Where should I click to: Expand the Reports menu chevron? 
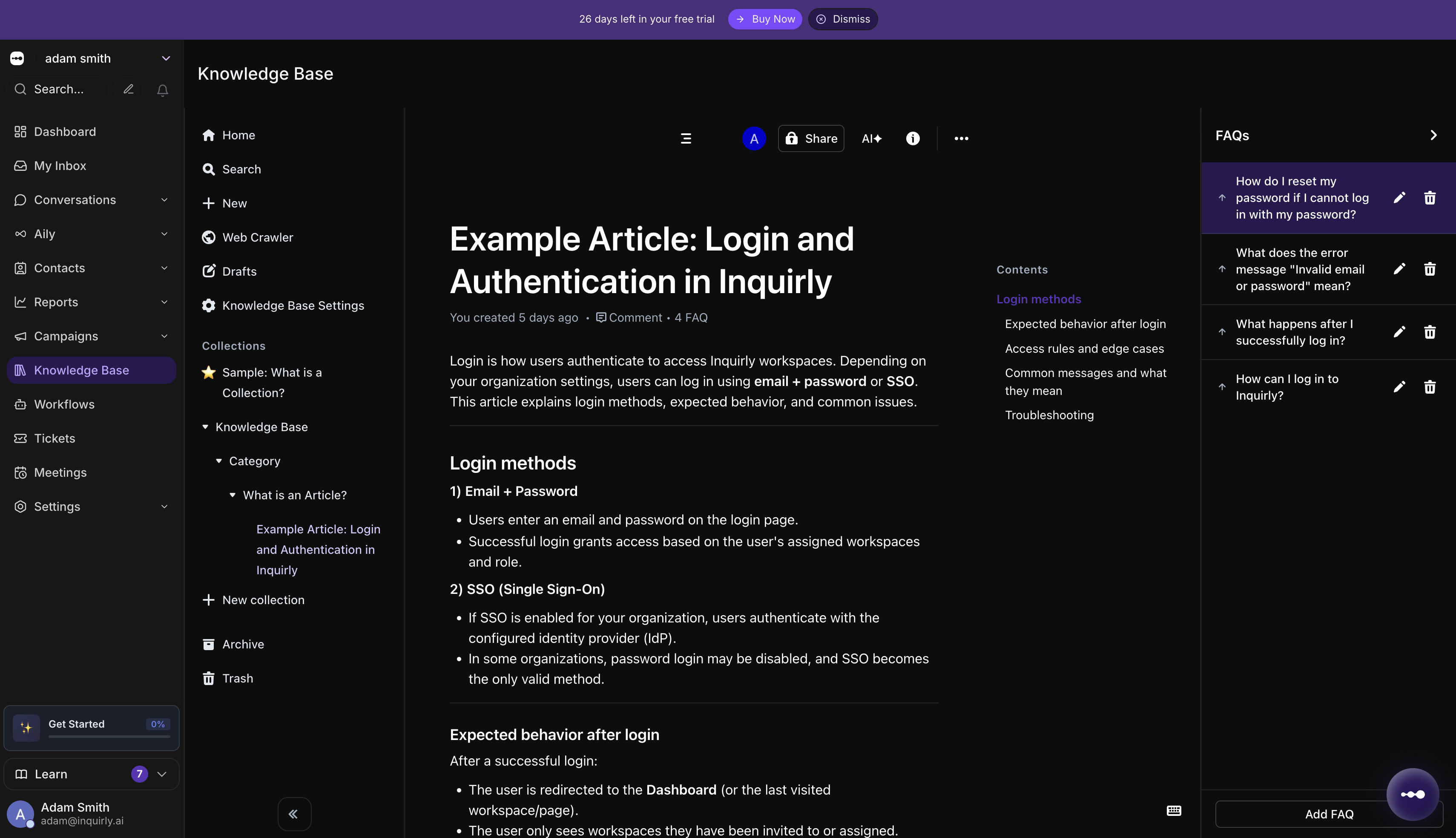pyautogui.click(x=164, y=302)
